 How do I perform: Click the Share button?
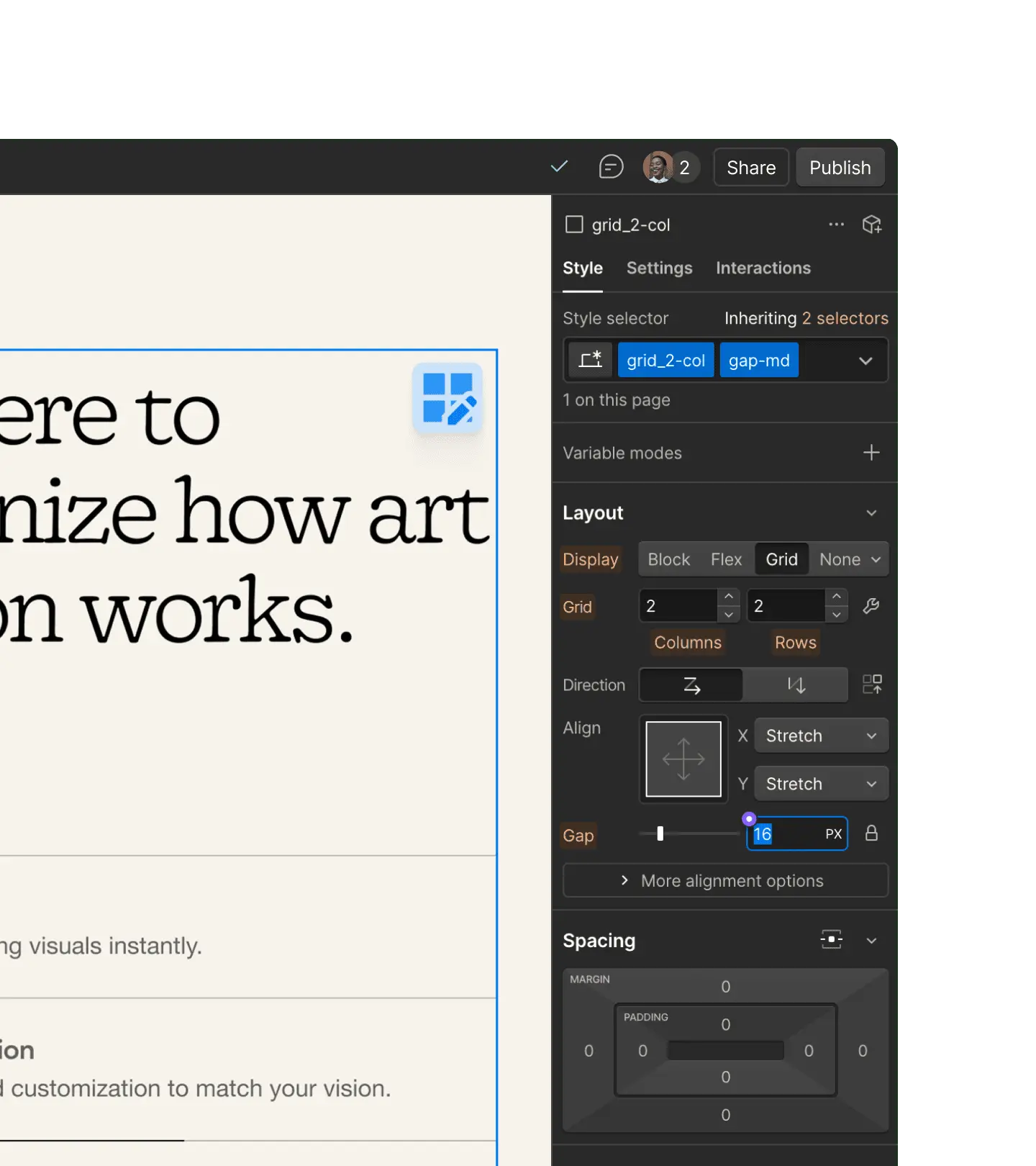pos(751,168)
